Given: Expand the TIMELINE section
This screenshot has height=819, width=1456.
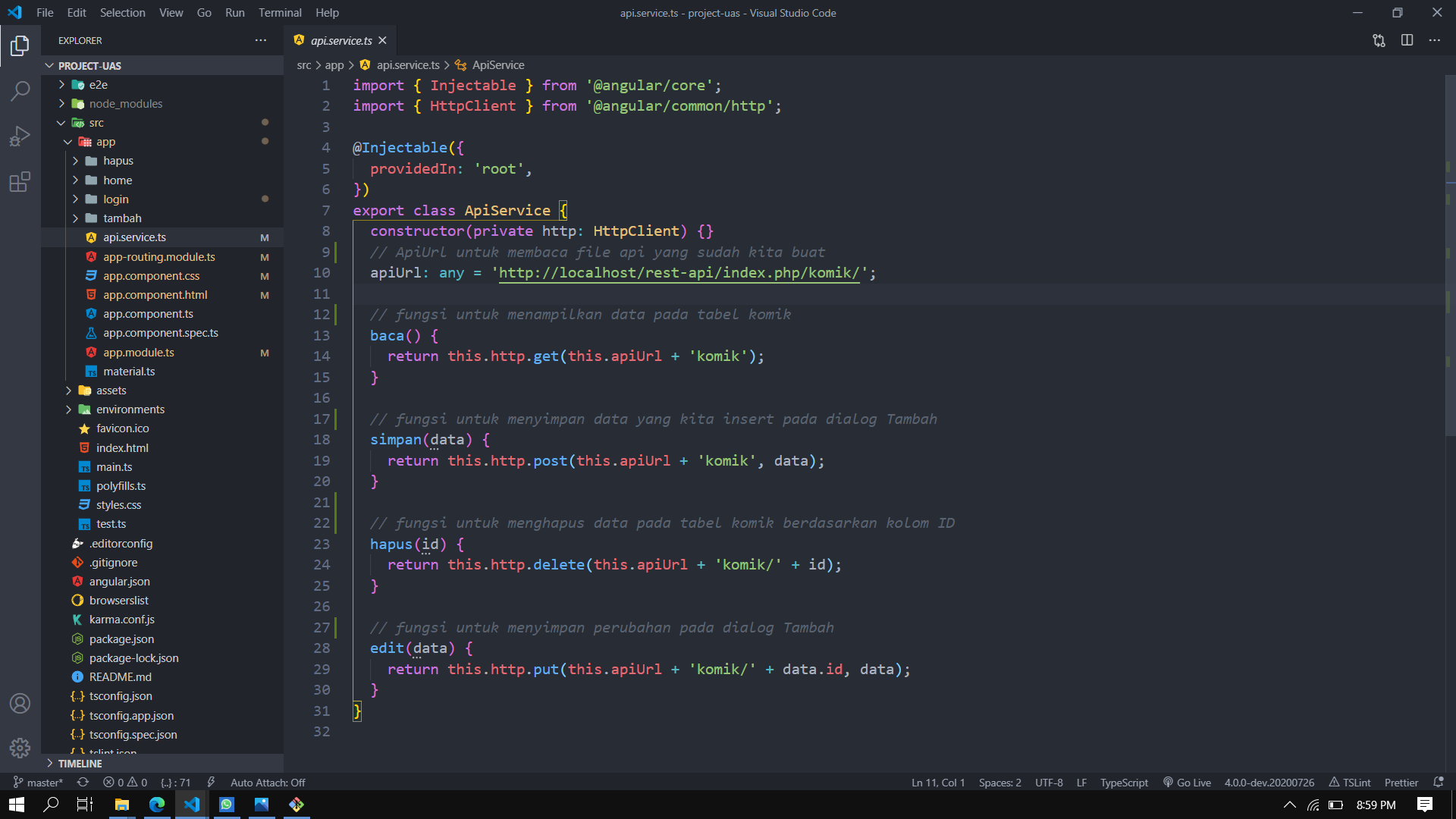Looking at the screenshot, I should [x=80, y=763].
